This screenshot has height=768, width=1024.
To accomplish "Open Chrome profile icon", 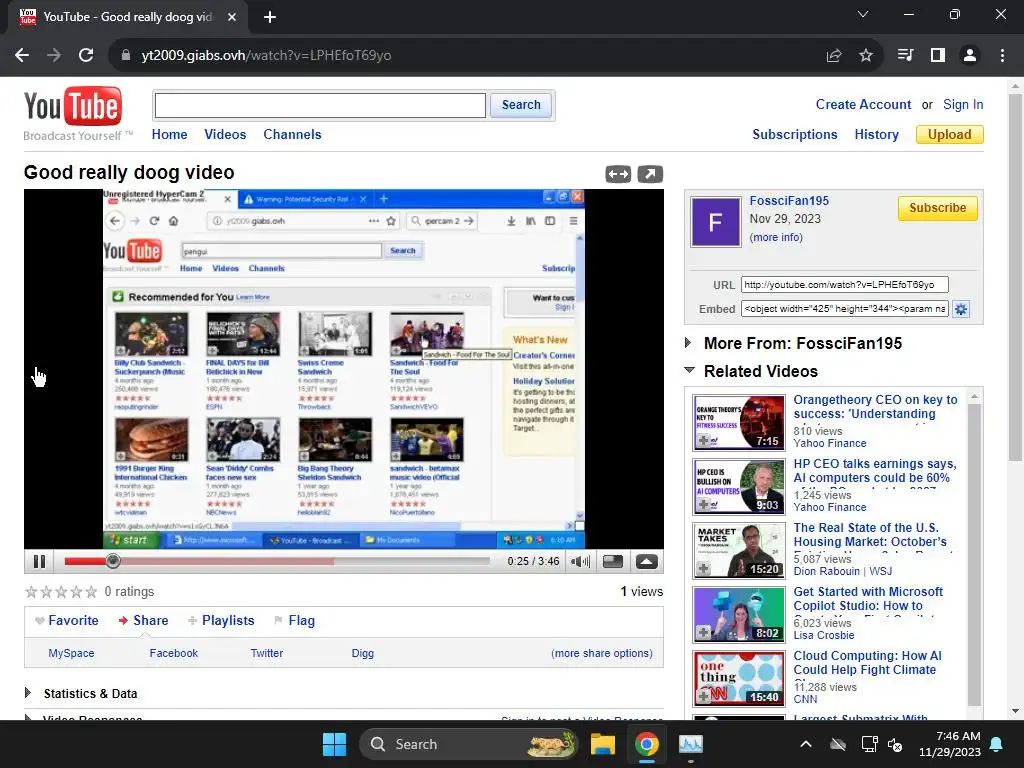I will pos(970,56).
